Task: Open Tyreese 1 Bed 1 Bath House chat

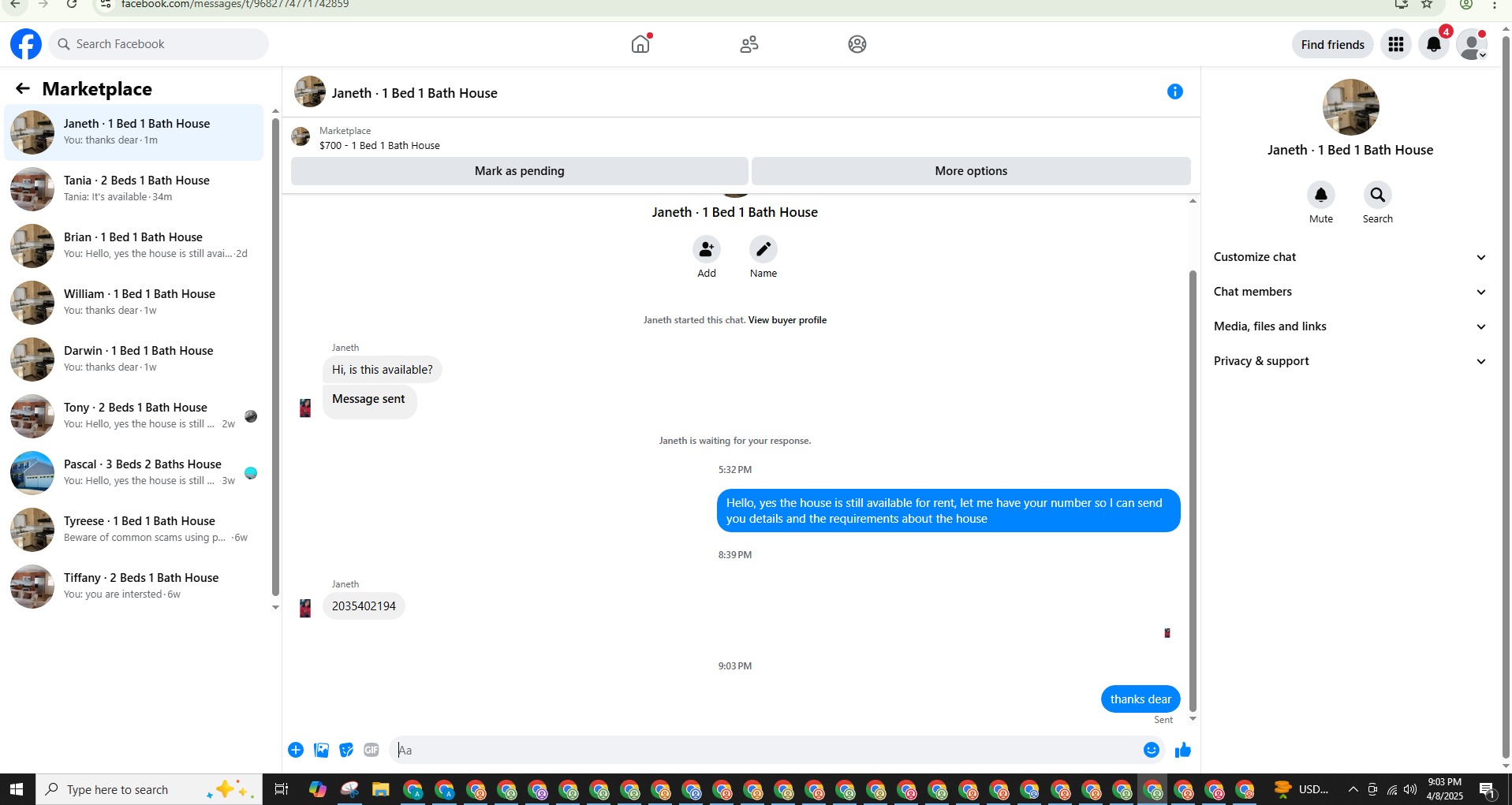Action: pos(134,530)
